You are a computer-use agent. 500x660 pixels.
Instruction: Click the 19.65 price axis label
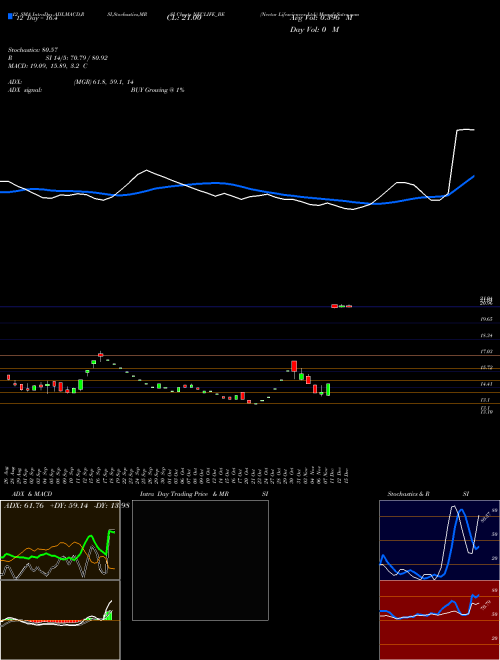coord(487,319)
